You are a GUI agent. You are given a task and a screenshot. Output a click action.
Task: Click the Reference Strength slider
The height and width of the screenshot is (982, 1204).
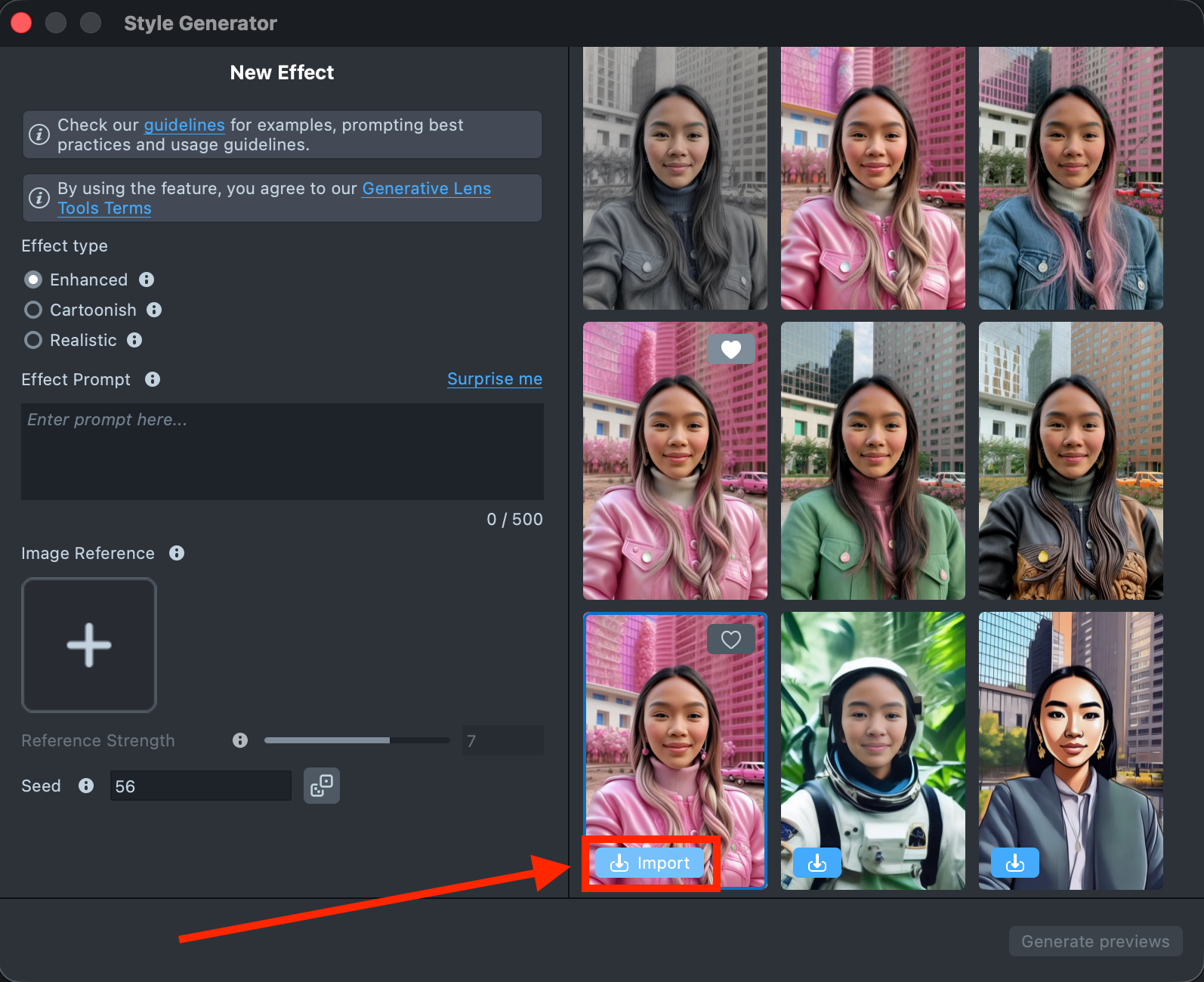pyautogui.click(x=357, y=740)
